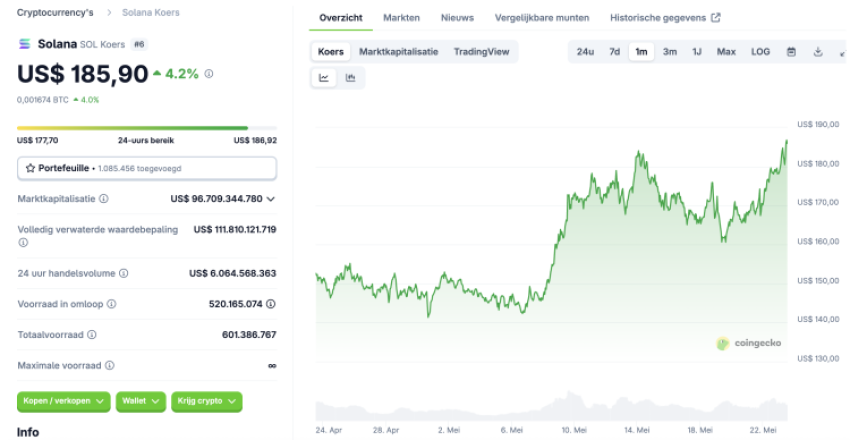The width and height of the screenshot is (850, 440).
Task: Expand the Marktkapitalisatie value chevron
Action: tap(271, 199)
